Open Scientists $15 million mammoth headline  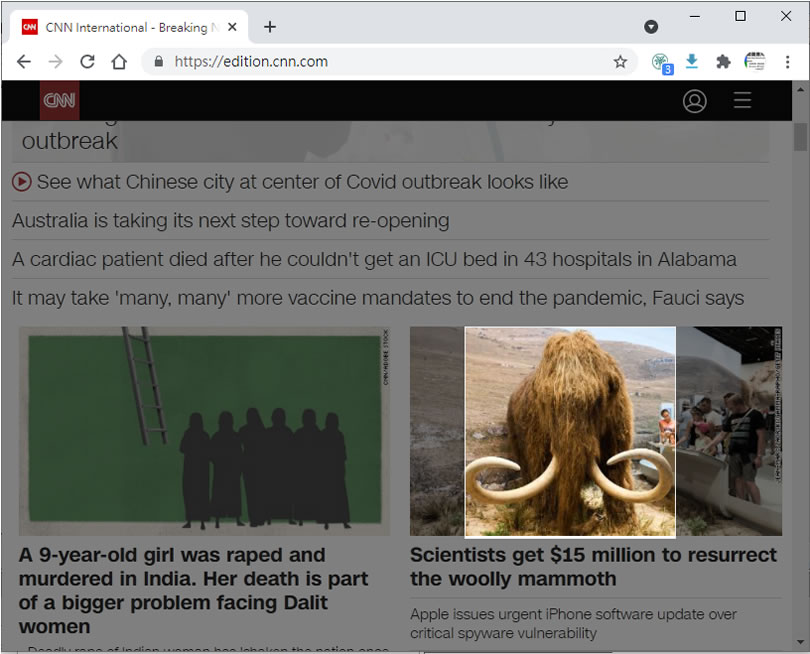coord(594,567)
